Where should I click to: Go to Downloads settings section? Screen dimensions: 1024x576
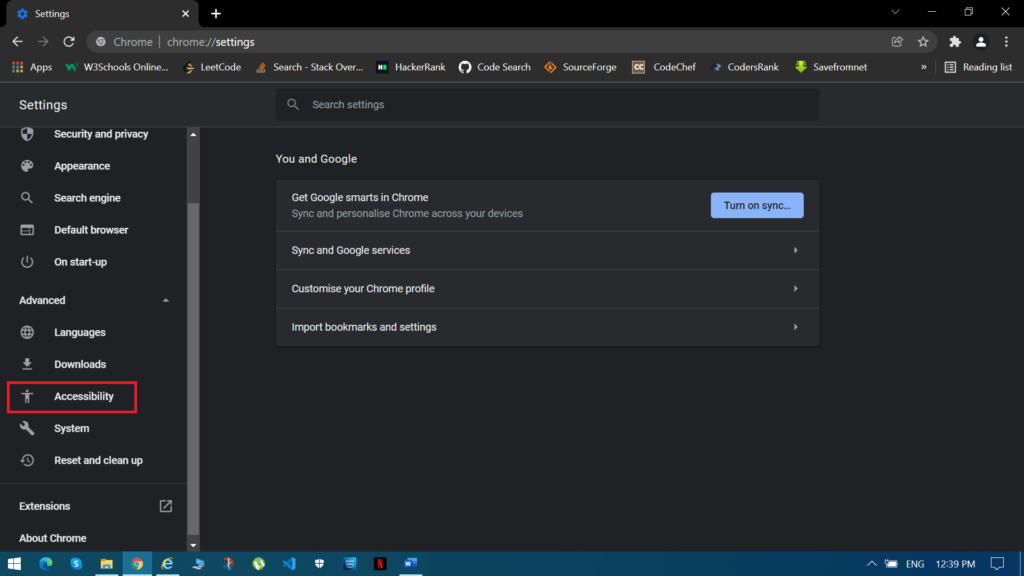[x=79, y=365]
